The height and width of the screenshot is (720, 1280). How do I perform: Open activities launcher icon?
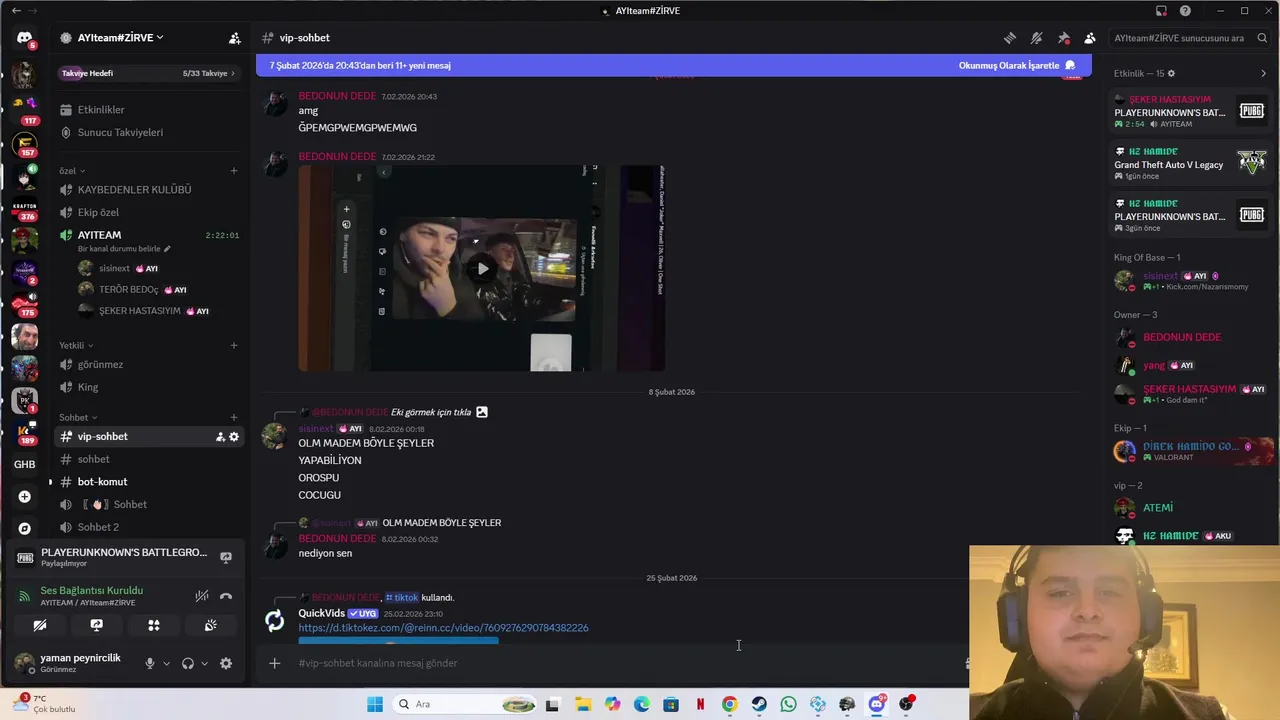click(x=154, y=625)
